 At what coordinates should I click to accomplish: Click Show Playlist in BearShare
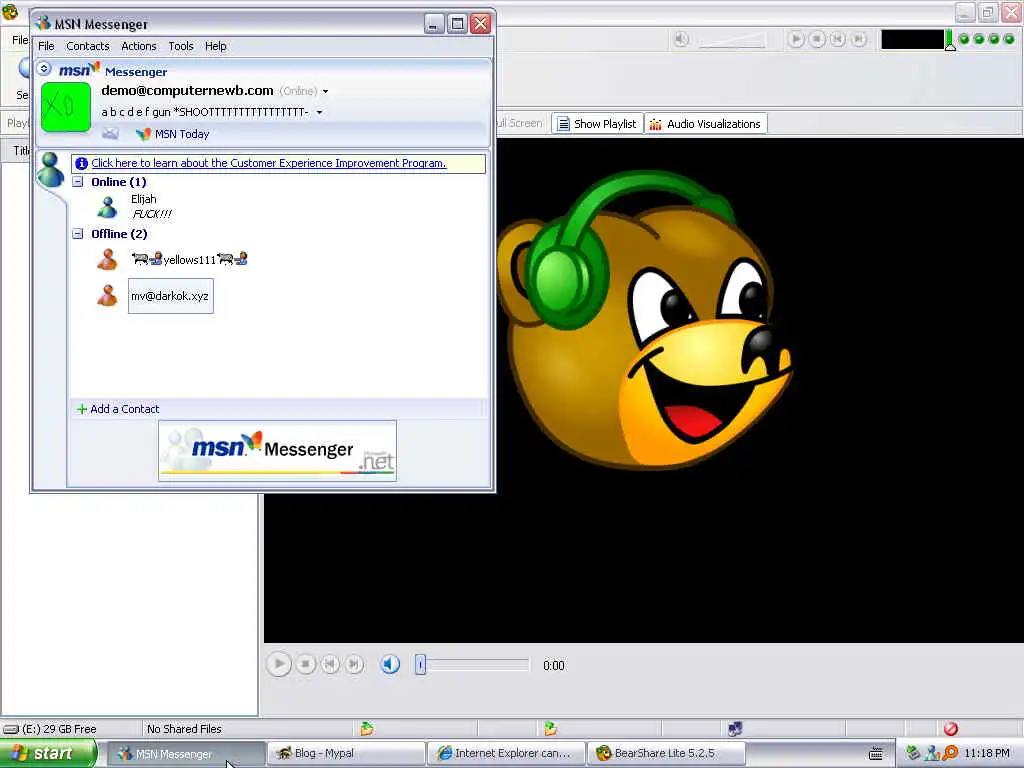tap(598, 123)
